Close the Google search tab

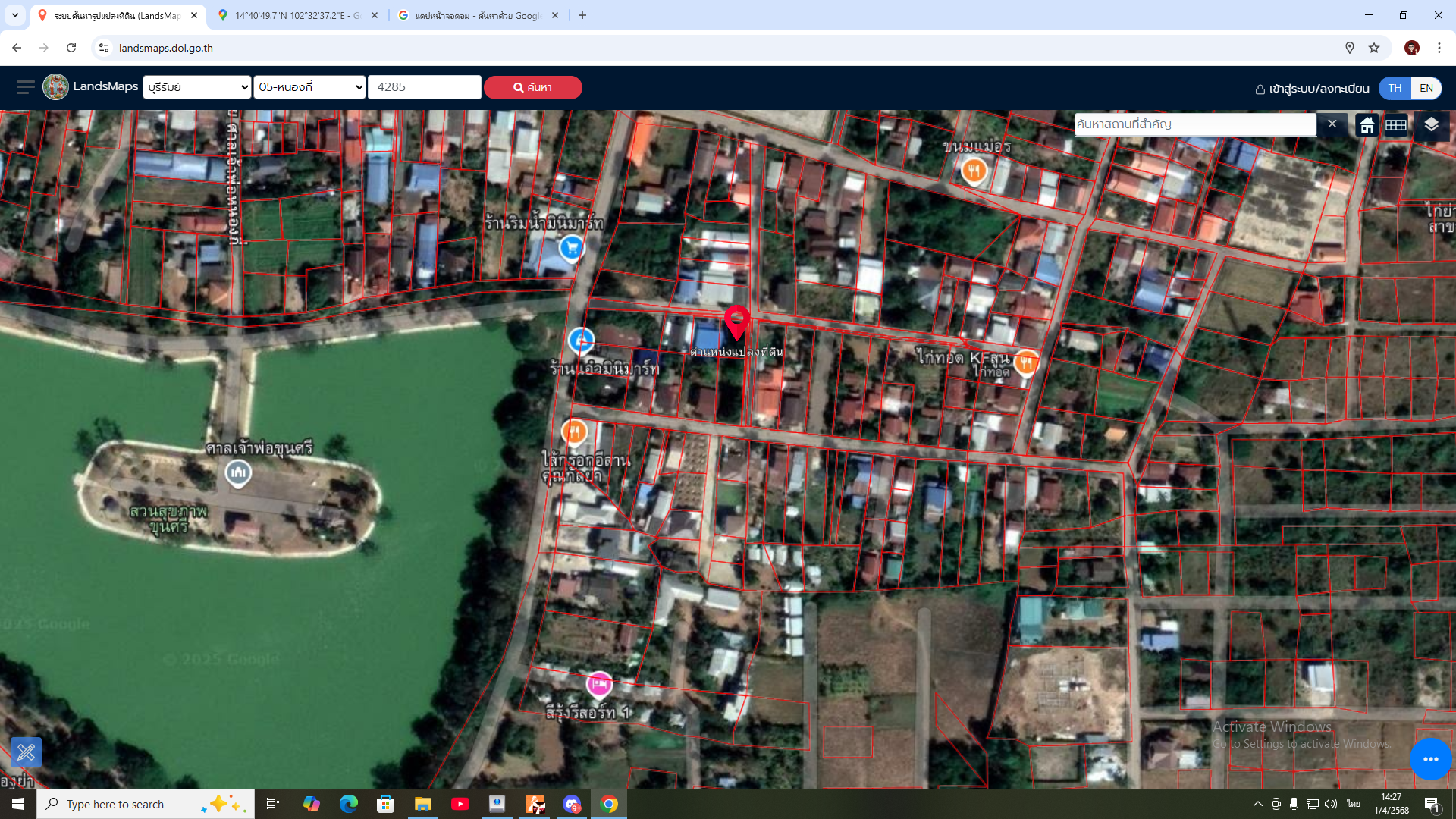pos(555,15)
